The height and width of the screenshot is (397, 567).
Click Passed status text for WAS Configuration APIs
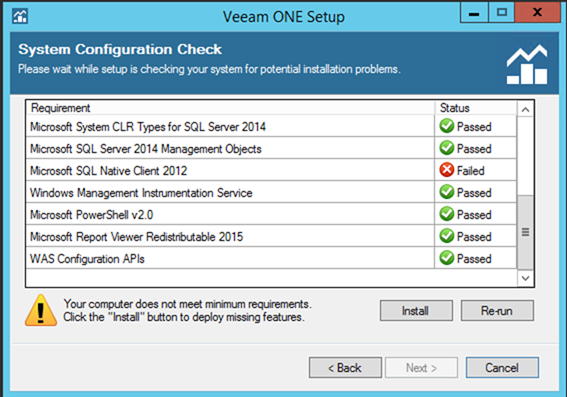474,259
